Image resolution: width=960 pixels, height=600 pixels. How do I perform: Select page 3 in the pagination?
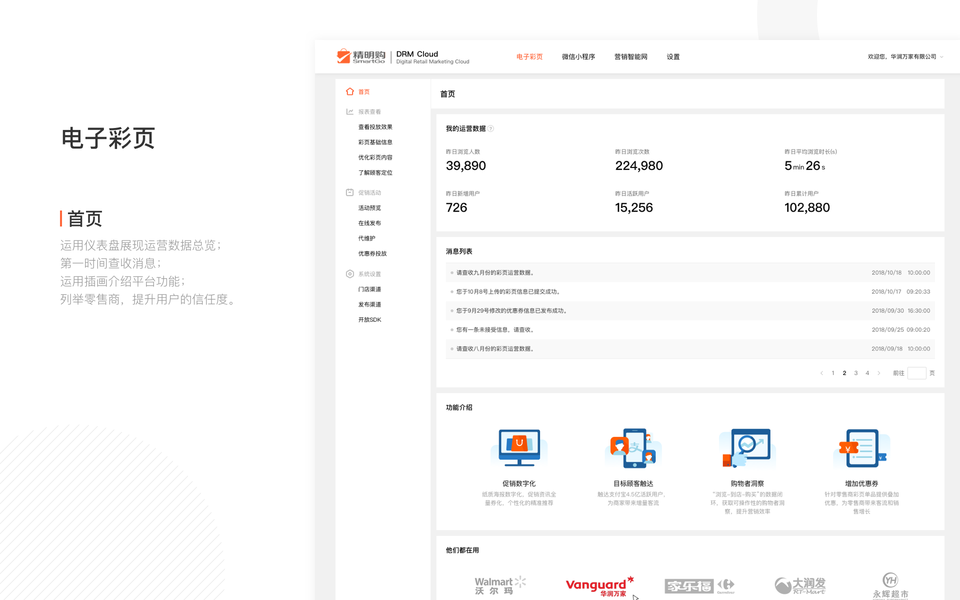[856, 373]
